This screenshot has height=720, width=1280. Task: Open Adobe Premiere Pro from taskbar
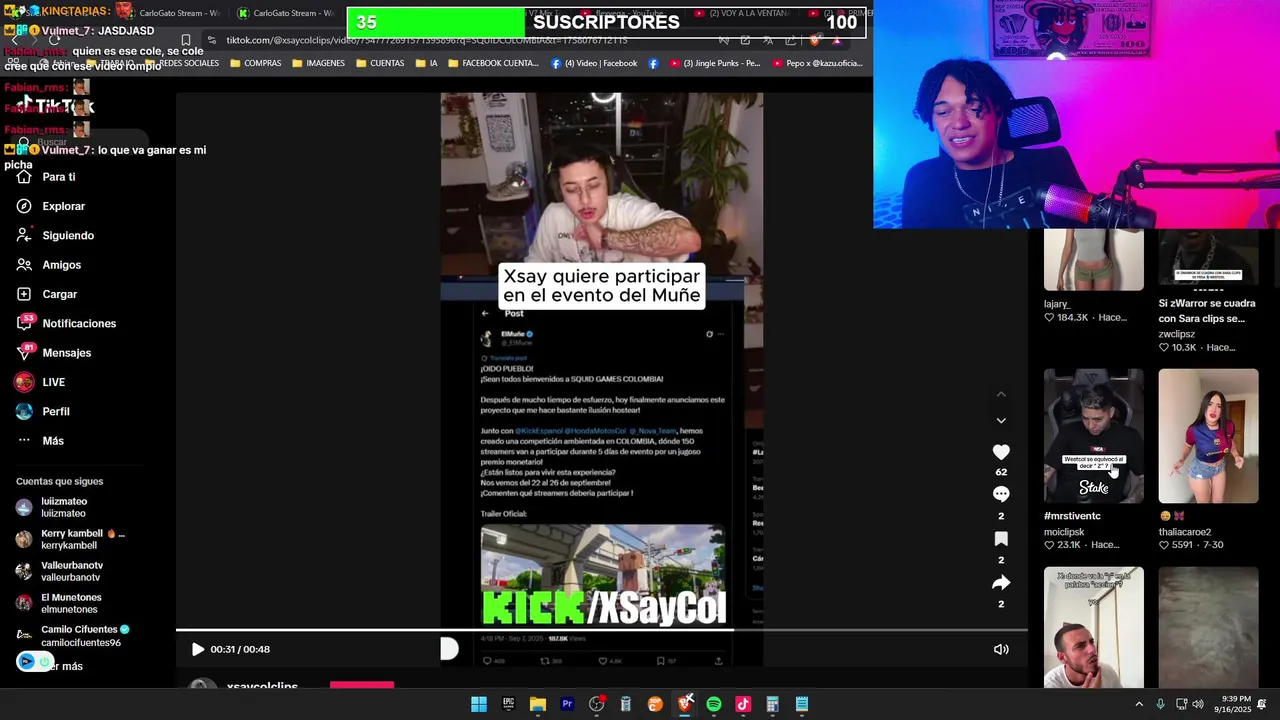coord(567,704)
